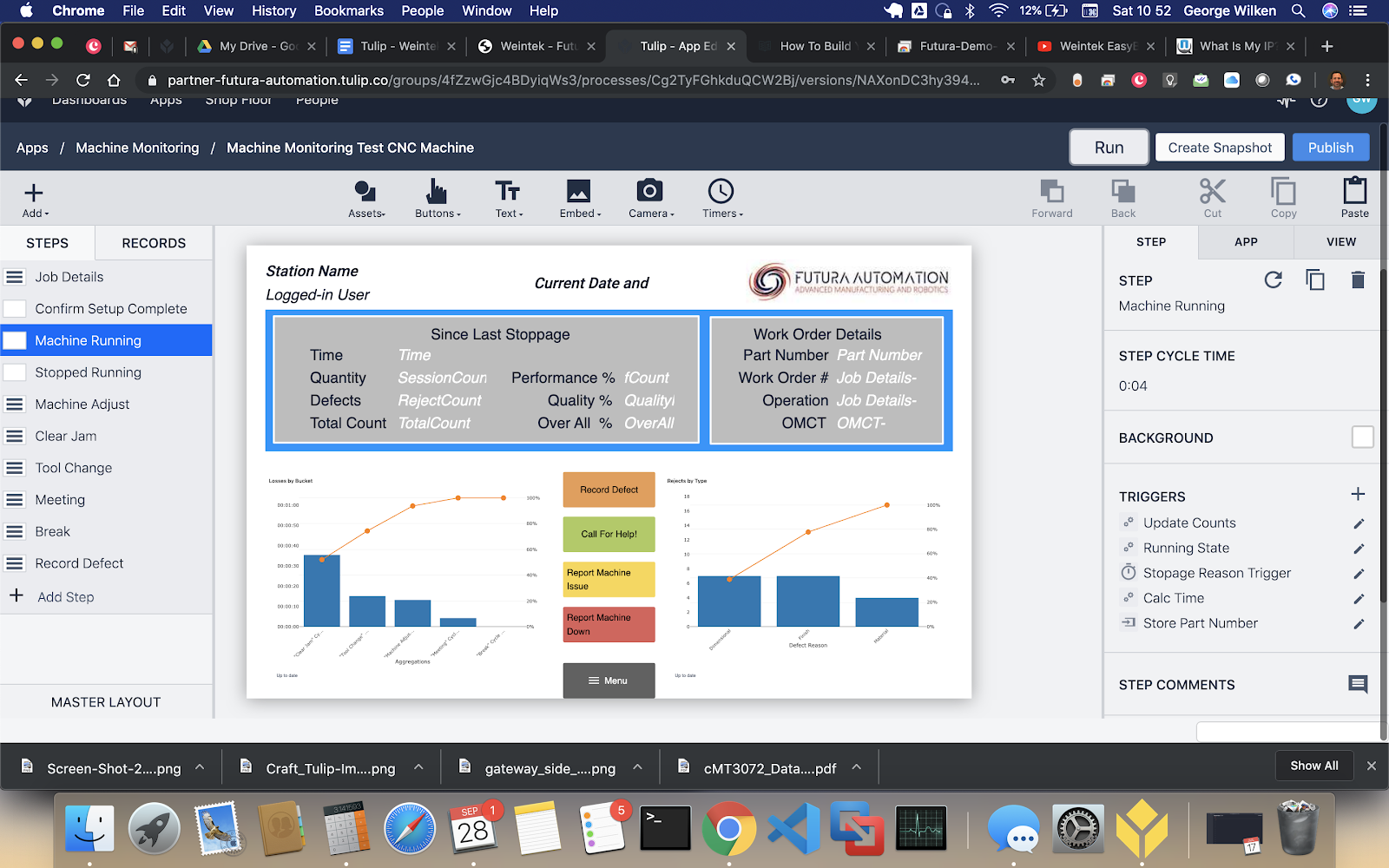Edit the Running State trigger with pencil icon
This screenshot has height=868, width=1389.
[1359, 548]
